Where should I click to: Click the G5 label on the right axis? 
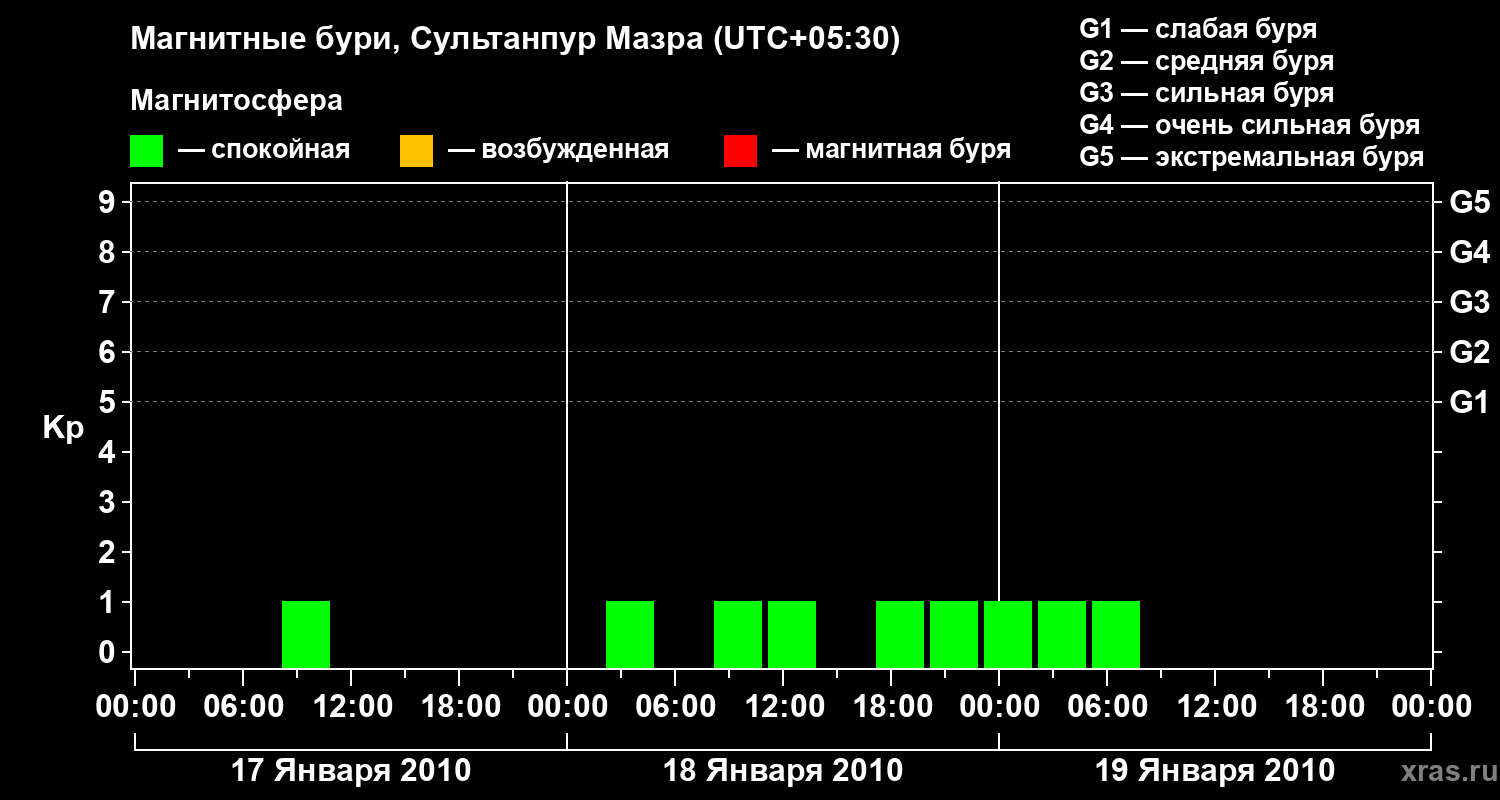click(1469, 203)
